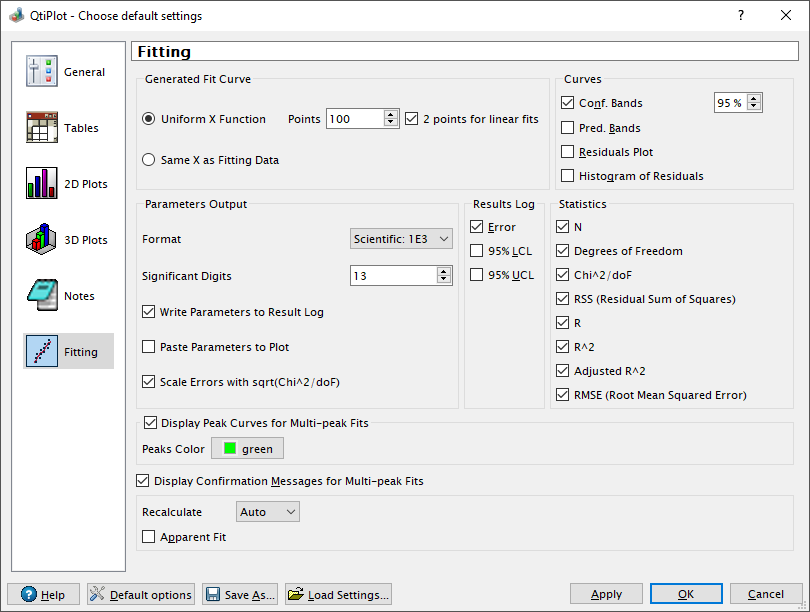The image size is (810, 612).
Task: Select the Tables settings icon
Action: tap(42, 128)
